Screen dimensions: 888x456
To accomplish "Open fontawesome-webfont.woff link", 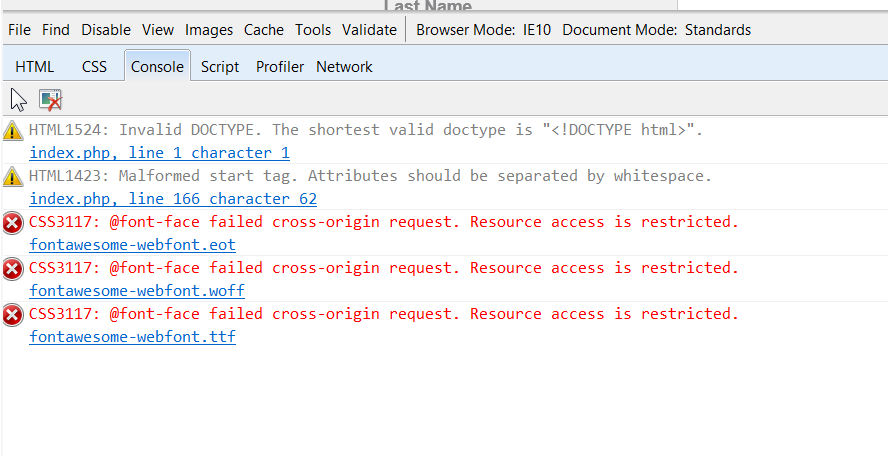I will (x=136, y=291).
